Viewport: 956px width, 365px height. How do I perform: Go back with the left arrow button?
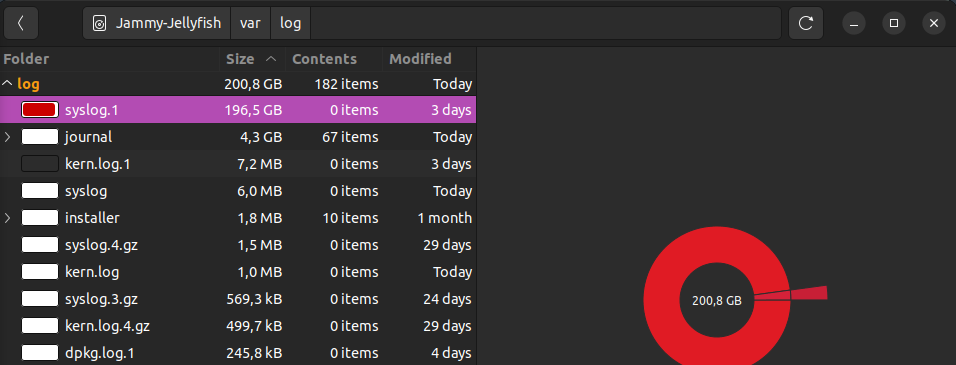click(x=21, y=23)
